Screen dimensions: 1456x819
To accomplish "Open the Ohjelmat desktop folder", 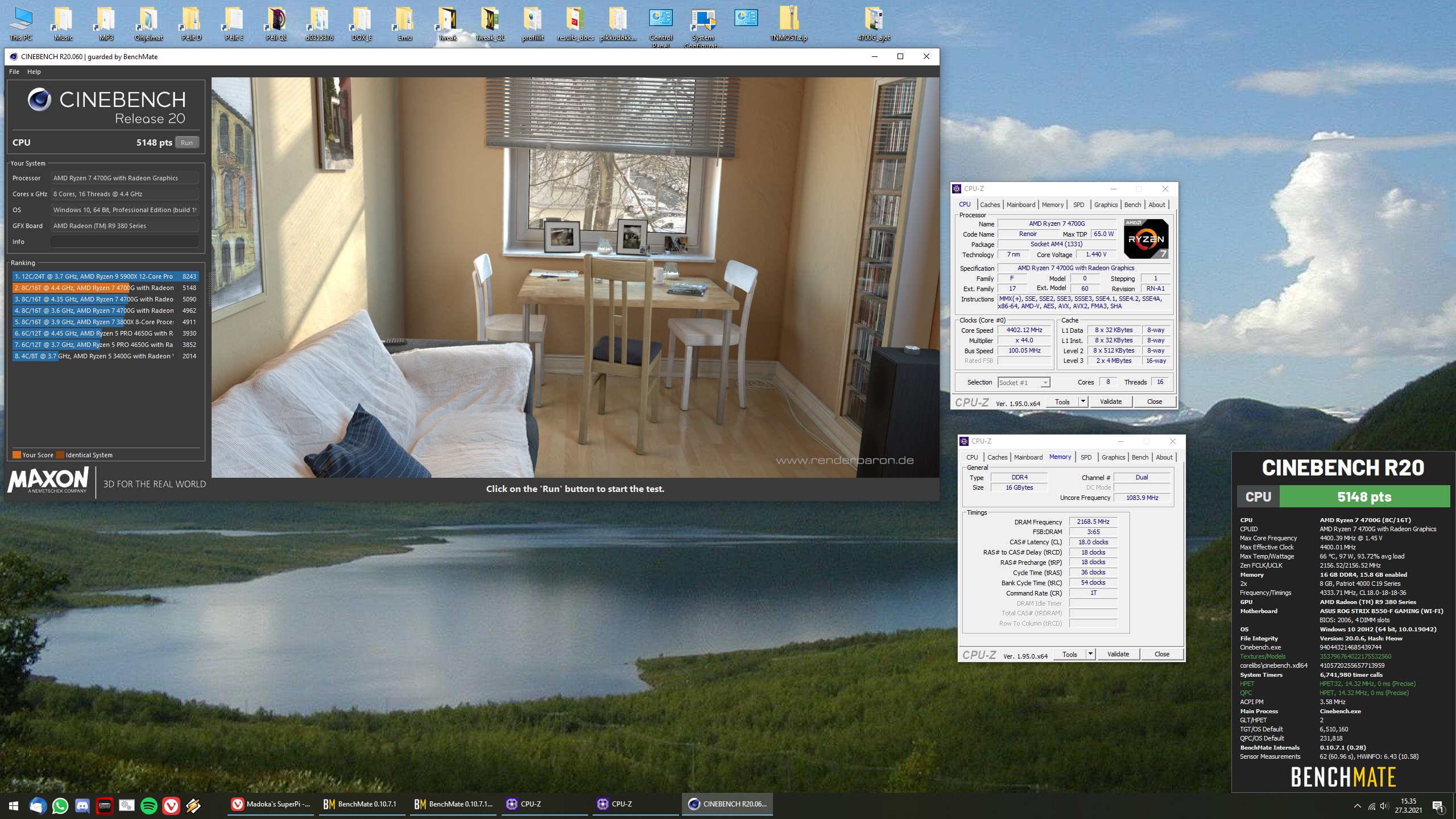I will pos(148,23).
